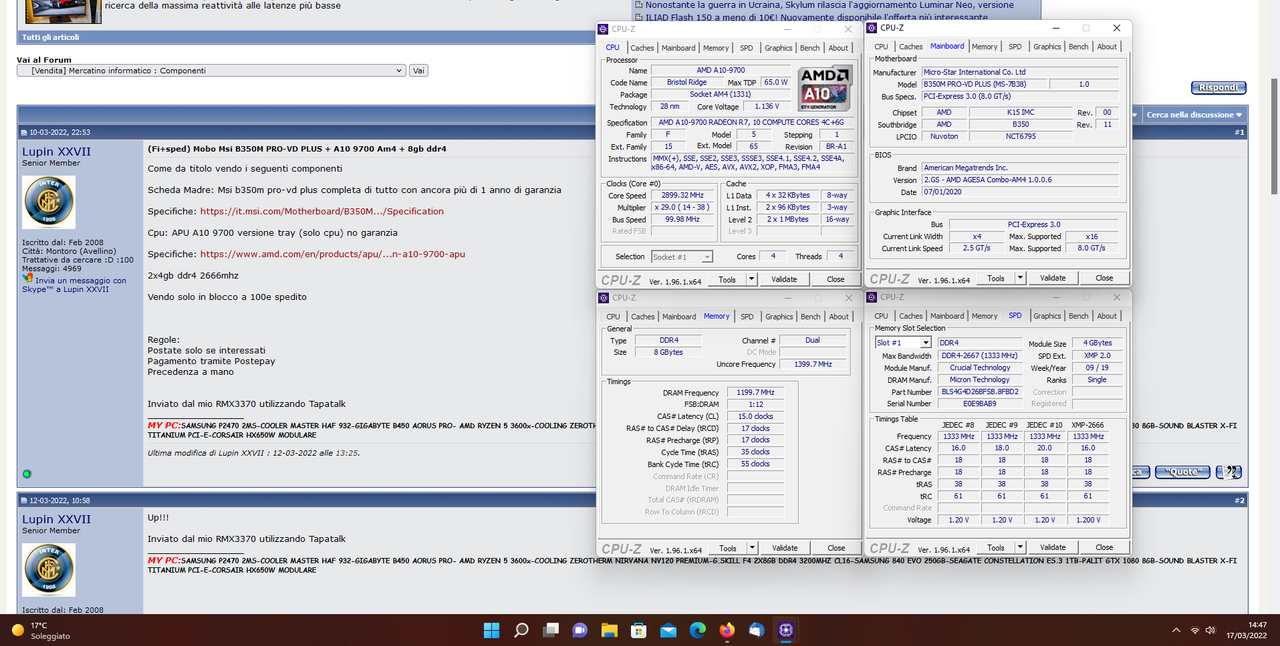Screen dimensions: 1280x646
Task: Expand Tools dropdown arrow in Memory window
Action: 752,548
